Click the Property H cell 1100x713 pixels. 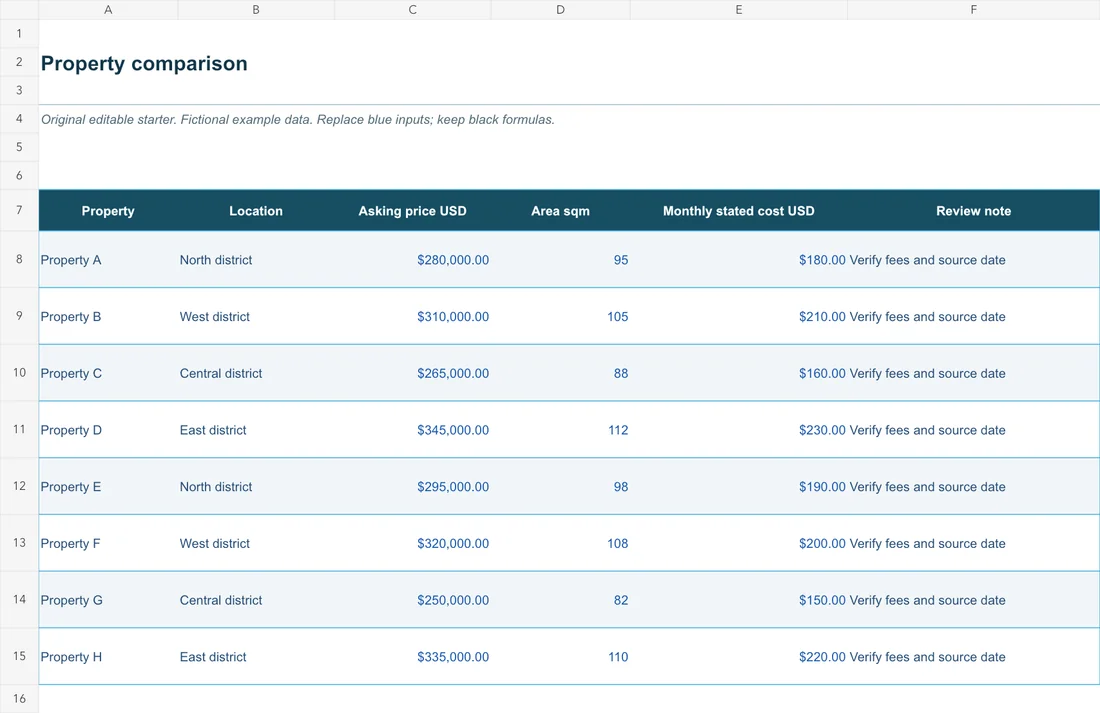point(108,657)
